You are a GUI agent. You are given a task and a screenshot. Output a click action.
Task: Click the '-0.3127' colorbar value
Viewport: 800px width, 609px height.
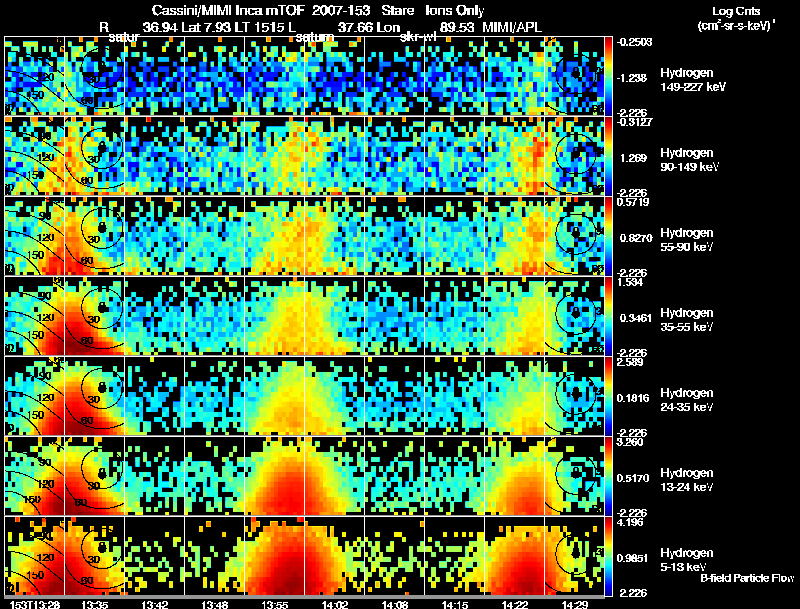634,122
